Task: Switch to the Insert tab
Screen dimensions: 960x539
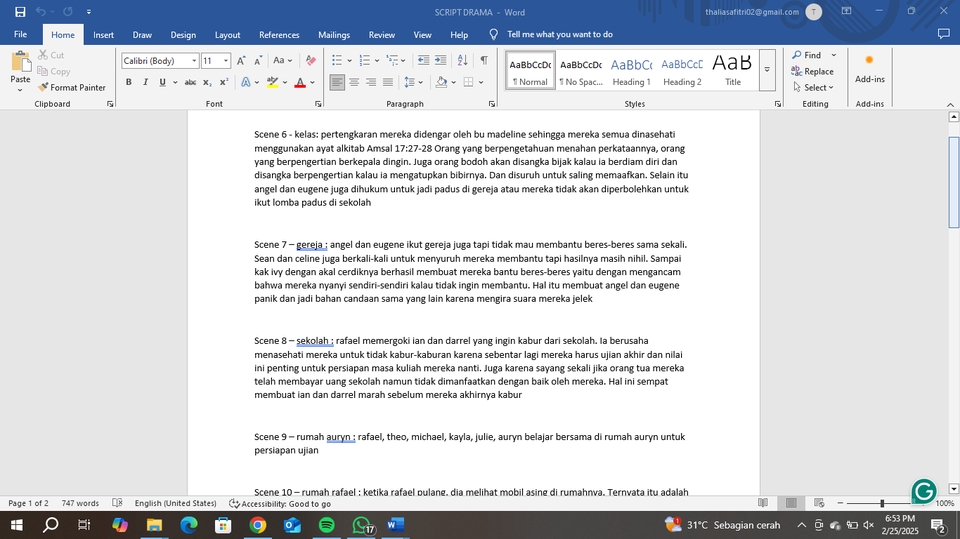Action: click(103, 35)
